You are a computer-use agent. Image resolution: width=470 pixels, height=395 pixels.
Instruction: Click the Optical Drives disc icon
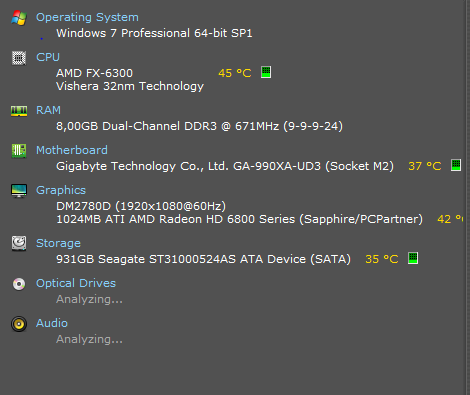[x=19, y=284]
